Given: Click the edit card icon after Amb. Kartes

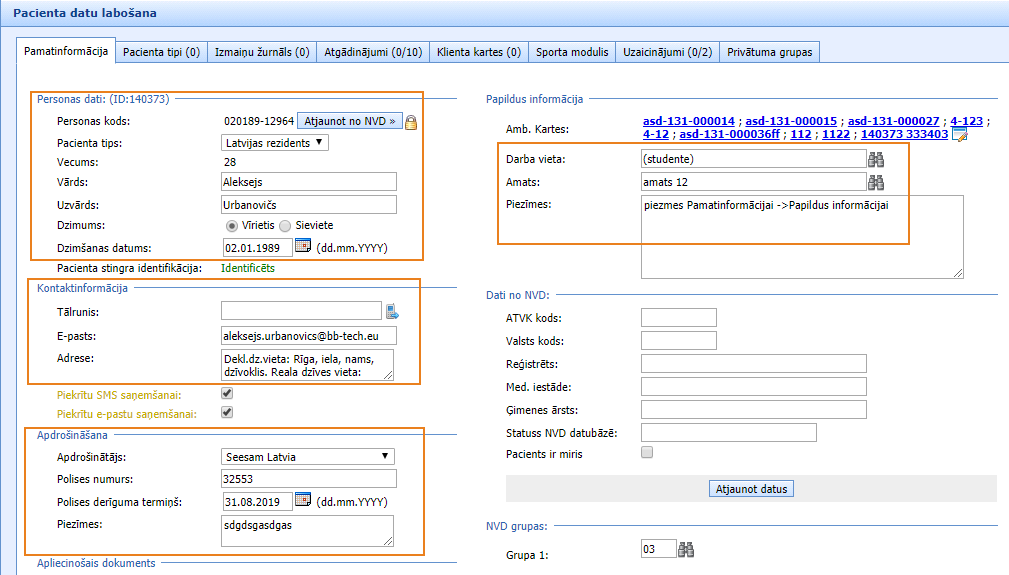Looking at the screenshot, I should click(959, 135).
